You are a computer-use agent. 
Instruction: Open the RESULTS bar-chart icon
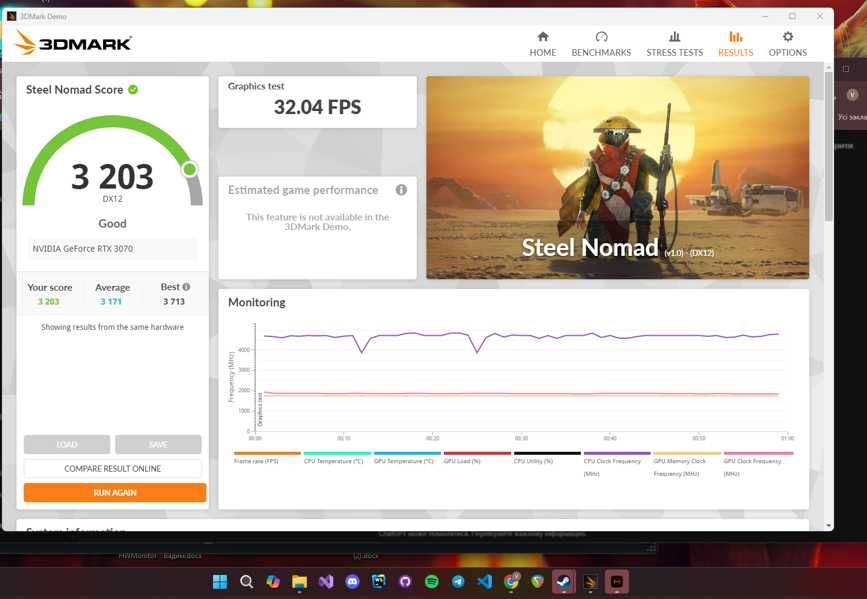click(735, 37)
